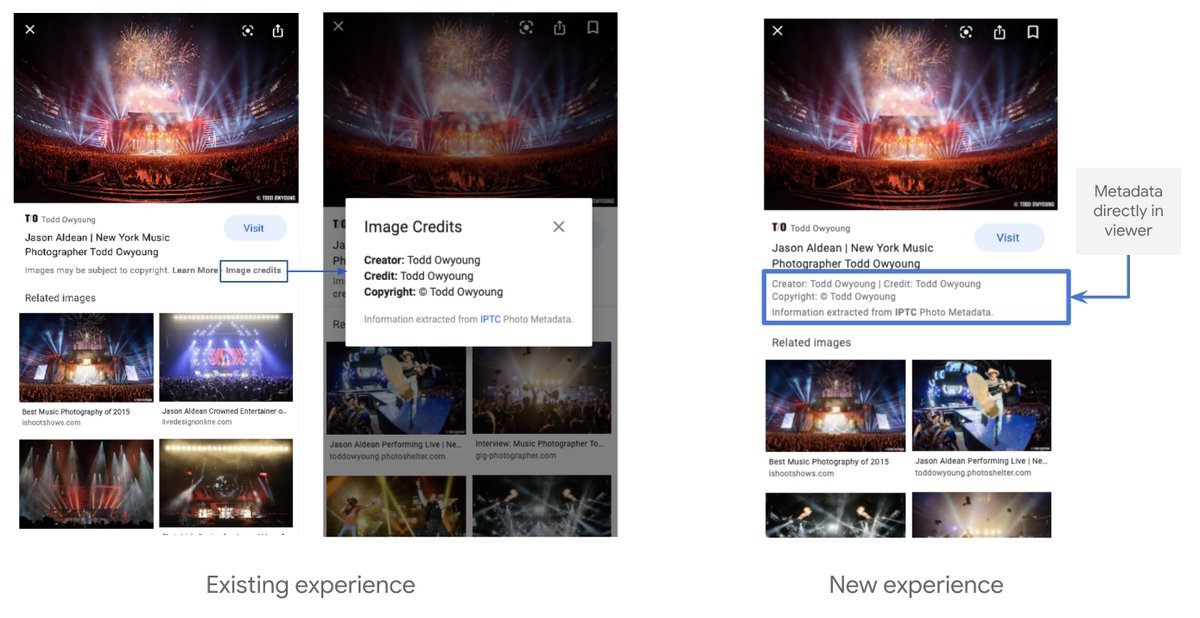
Task: Open the IPTC link in the credits dialog
Action: point(489,318)
